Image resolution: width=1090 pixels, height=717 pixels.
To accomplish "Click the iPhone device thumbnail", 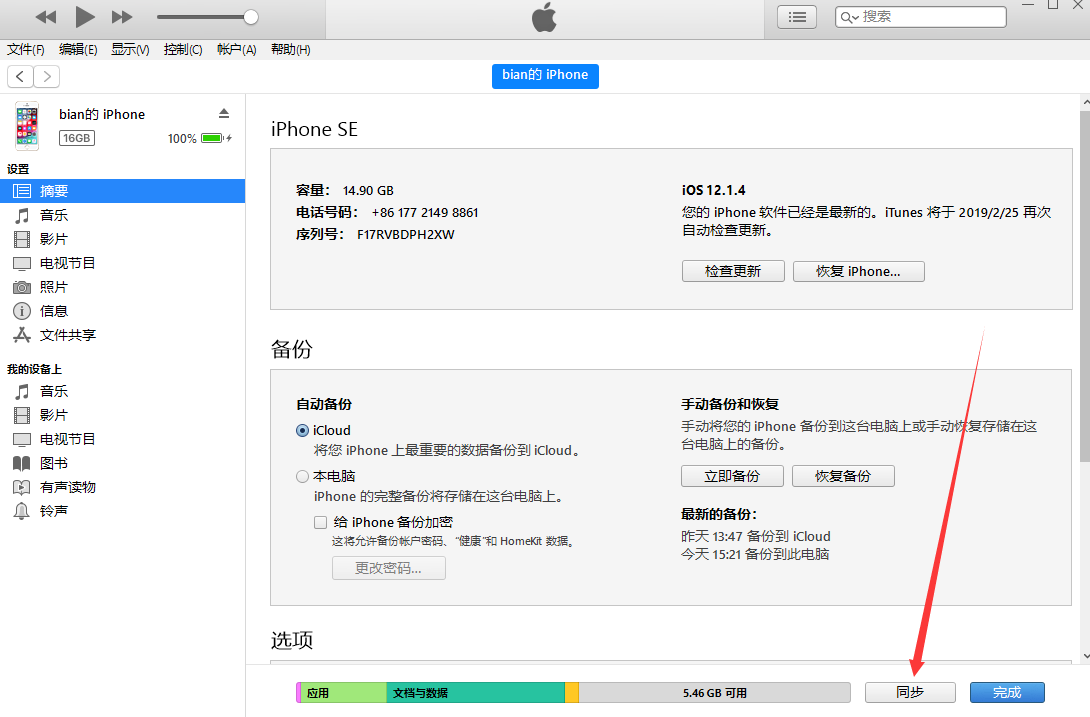I will pyautogui.click(x=27, y=126).
